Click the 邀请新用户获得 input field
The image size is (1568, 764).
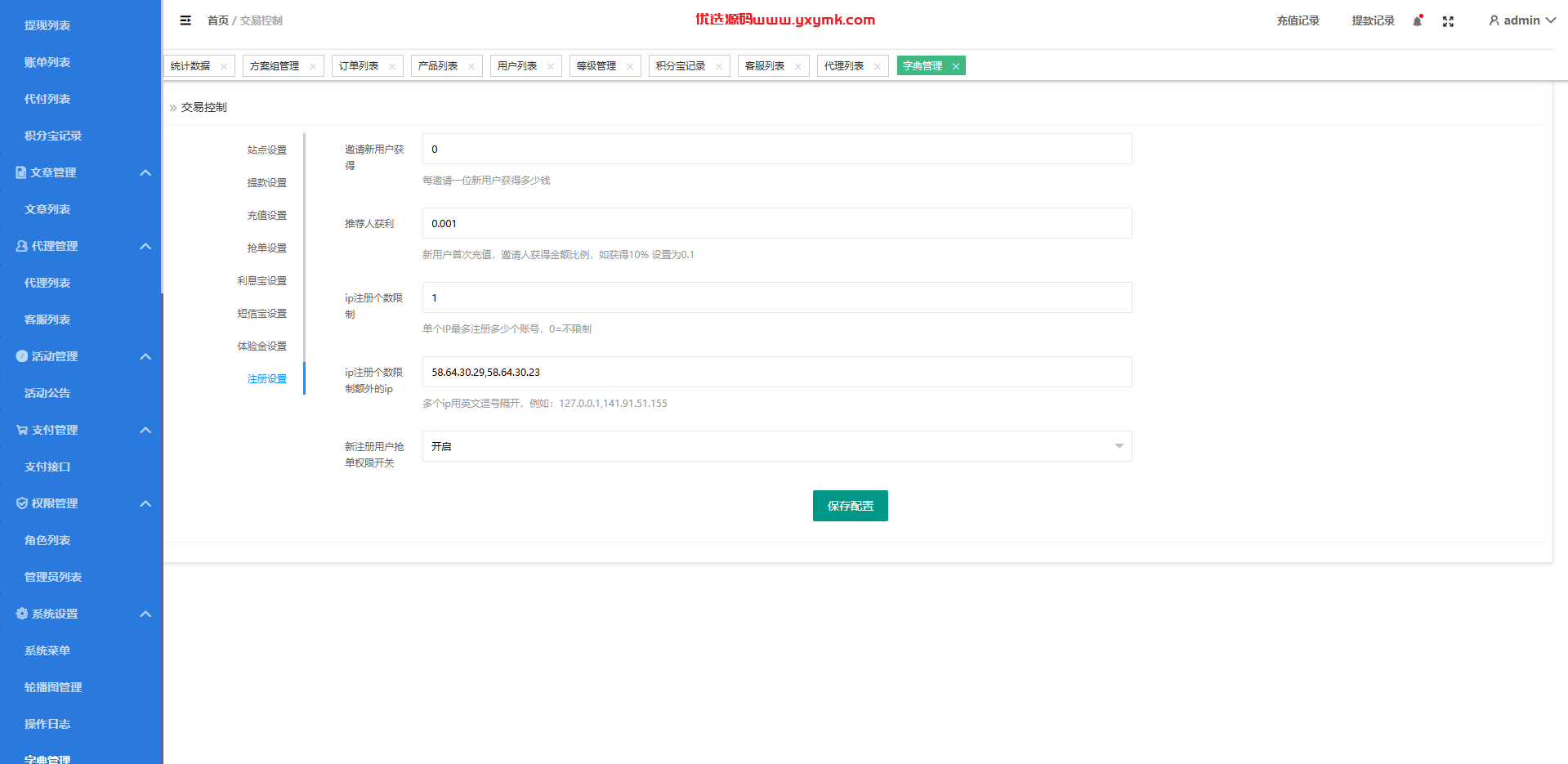point(777,149)
